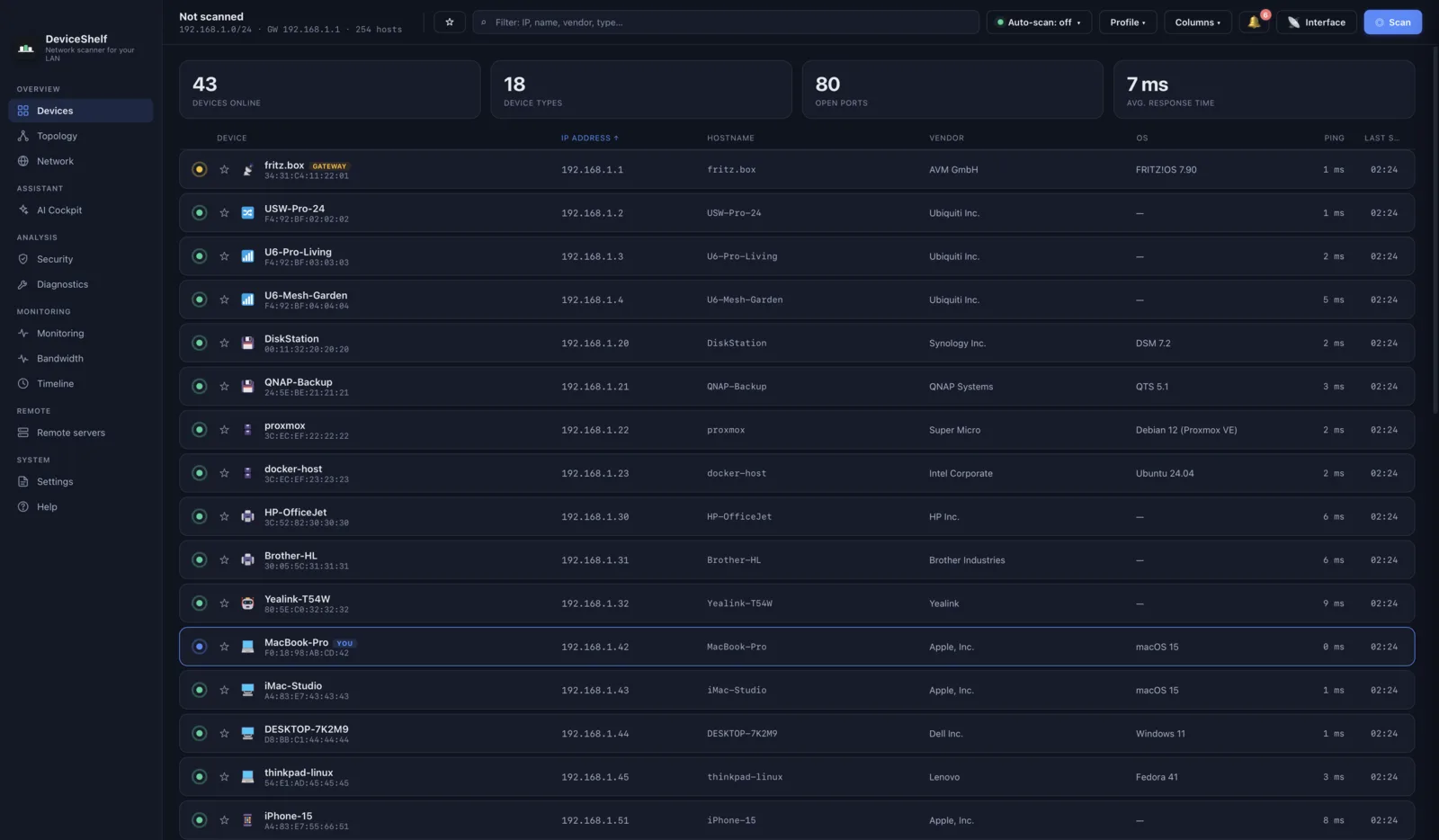Viewport: 1439px width, 840px height.
Task: Click the iMac-Studio desktop icon
Action: [247, 691]
